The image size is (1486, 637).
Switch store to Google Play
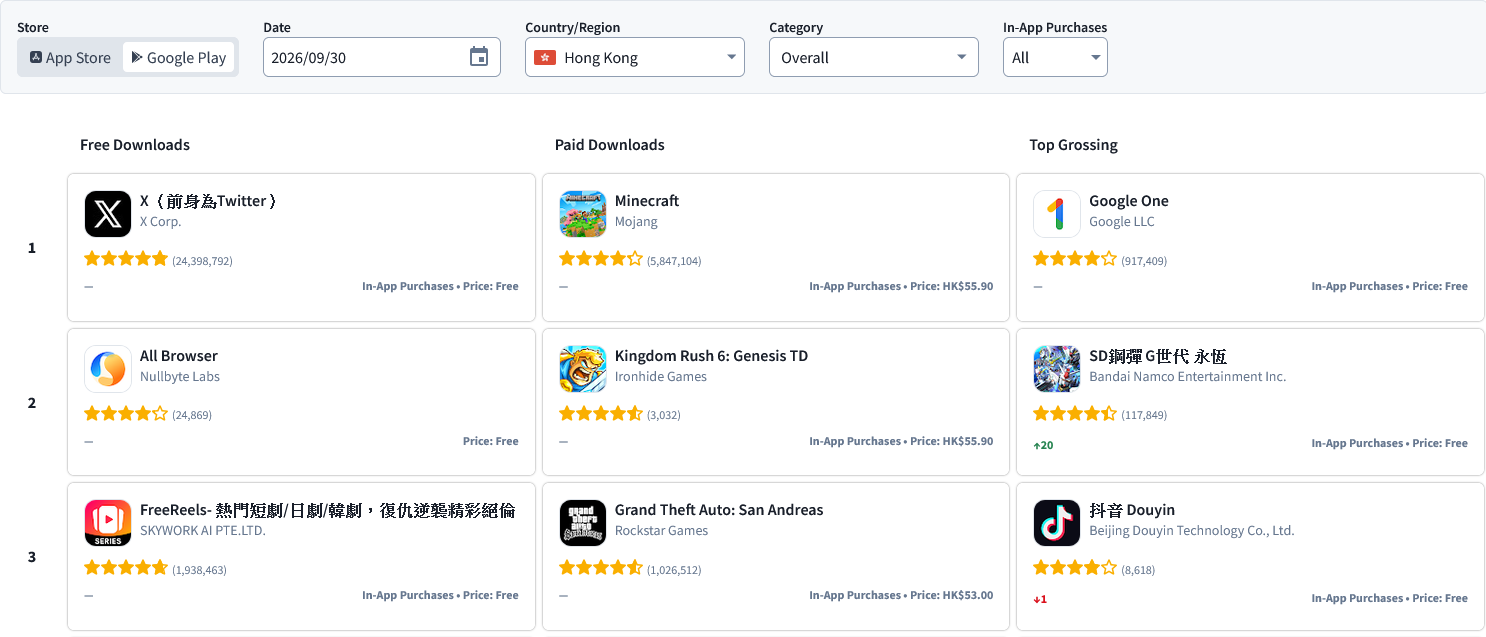coord(179,58)
